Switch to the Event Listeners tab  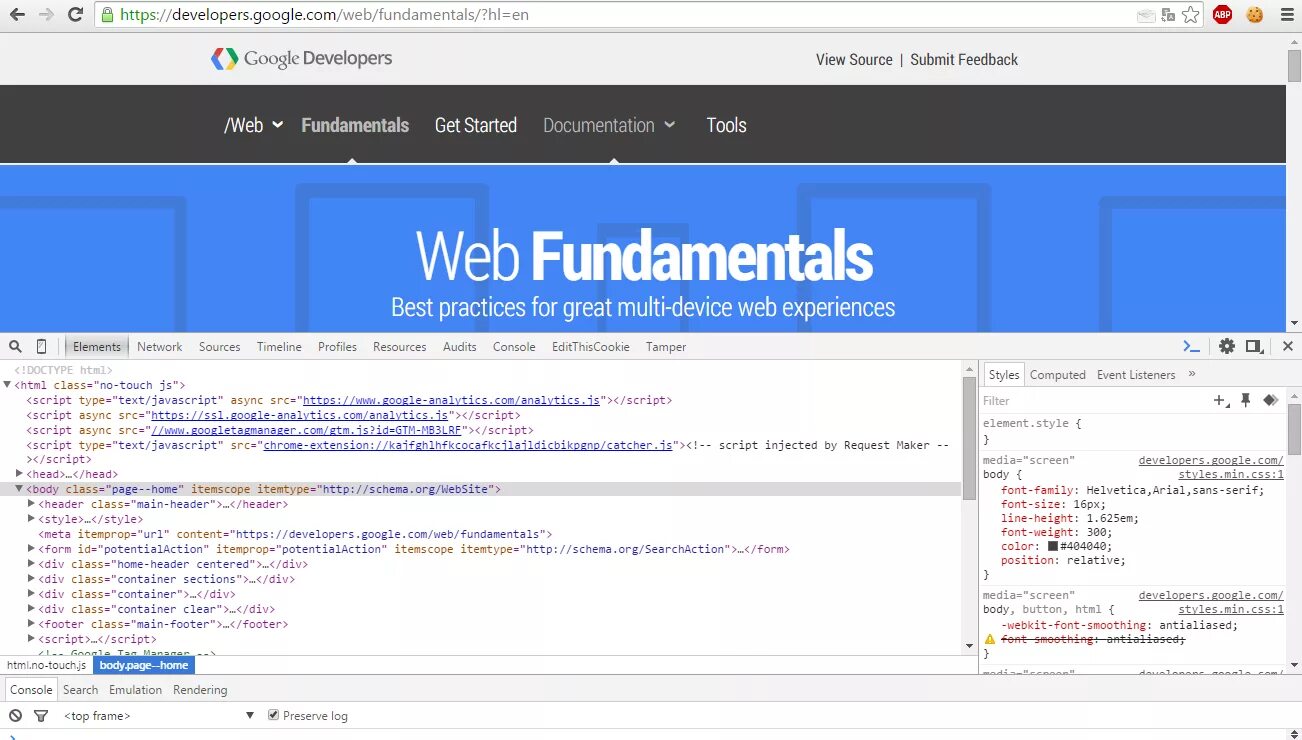[x=1136, y=375]
